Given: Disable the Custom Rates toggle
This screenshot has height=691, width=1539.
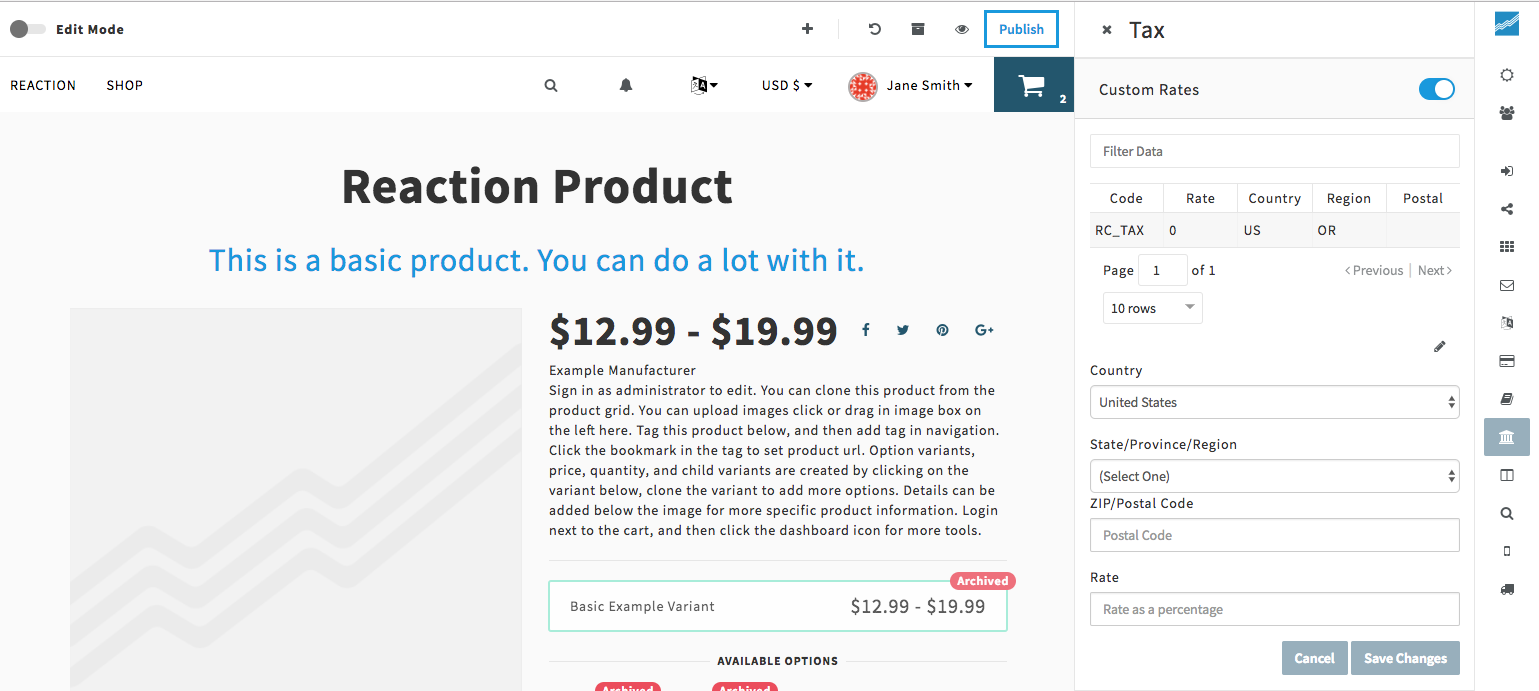Looking at the screenshot, I should [x=1436, y=90].
